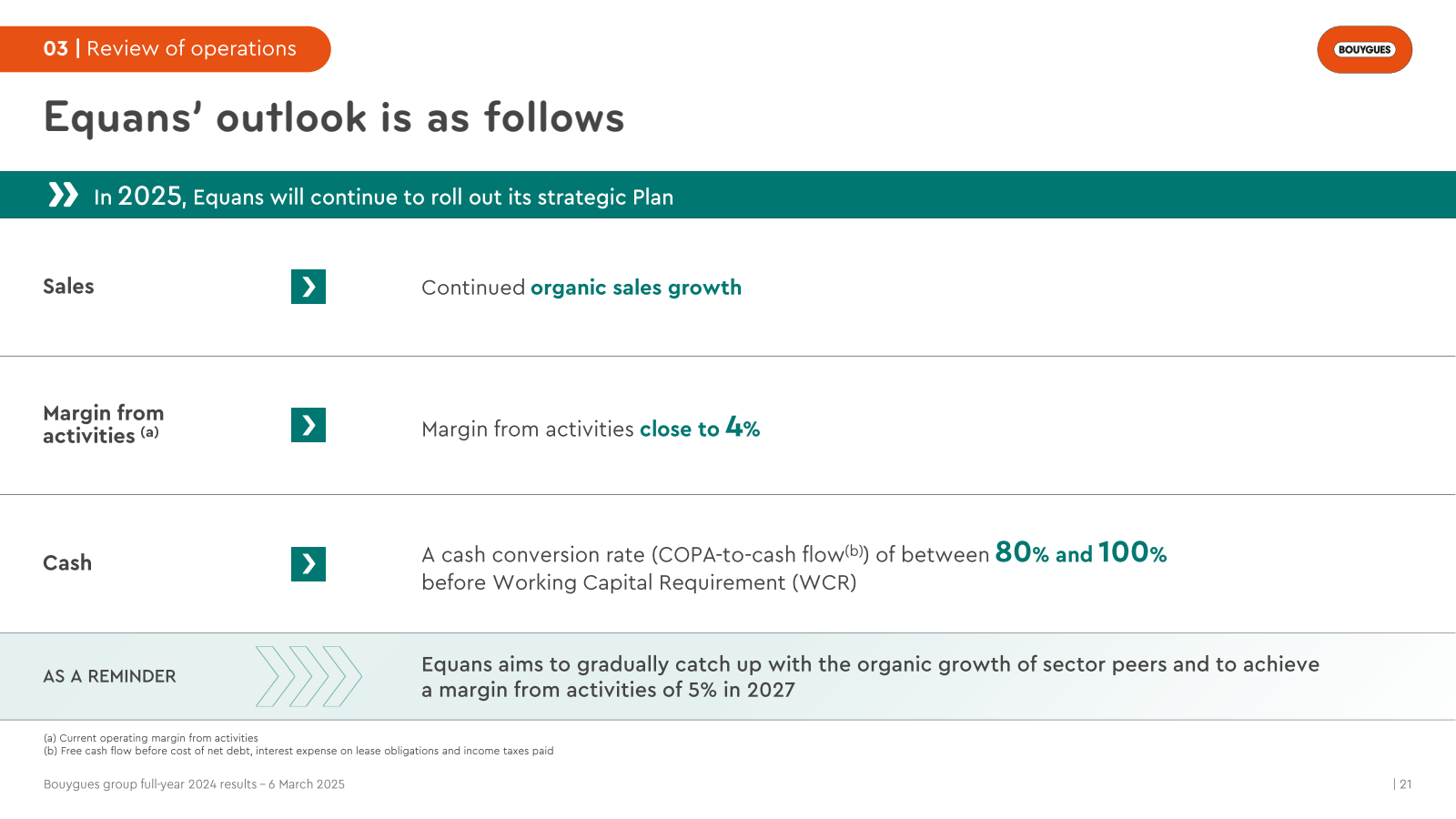Select the Cash row label
This screenshot has width=1456, height=819.
[67, 563]
